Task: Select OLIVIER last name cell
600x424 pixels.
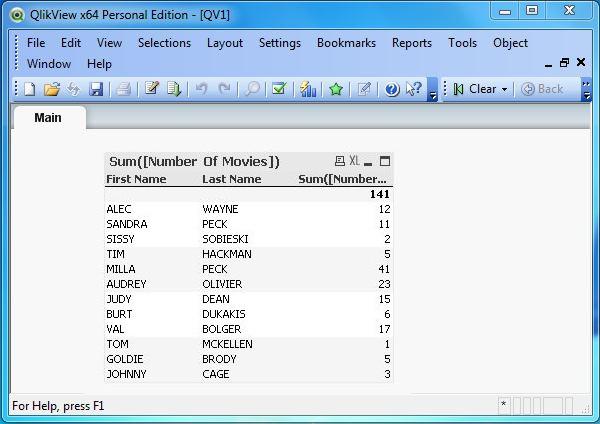Action: [x=222, y=284]
